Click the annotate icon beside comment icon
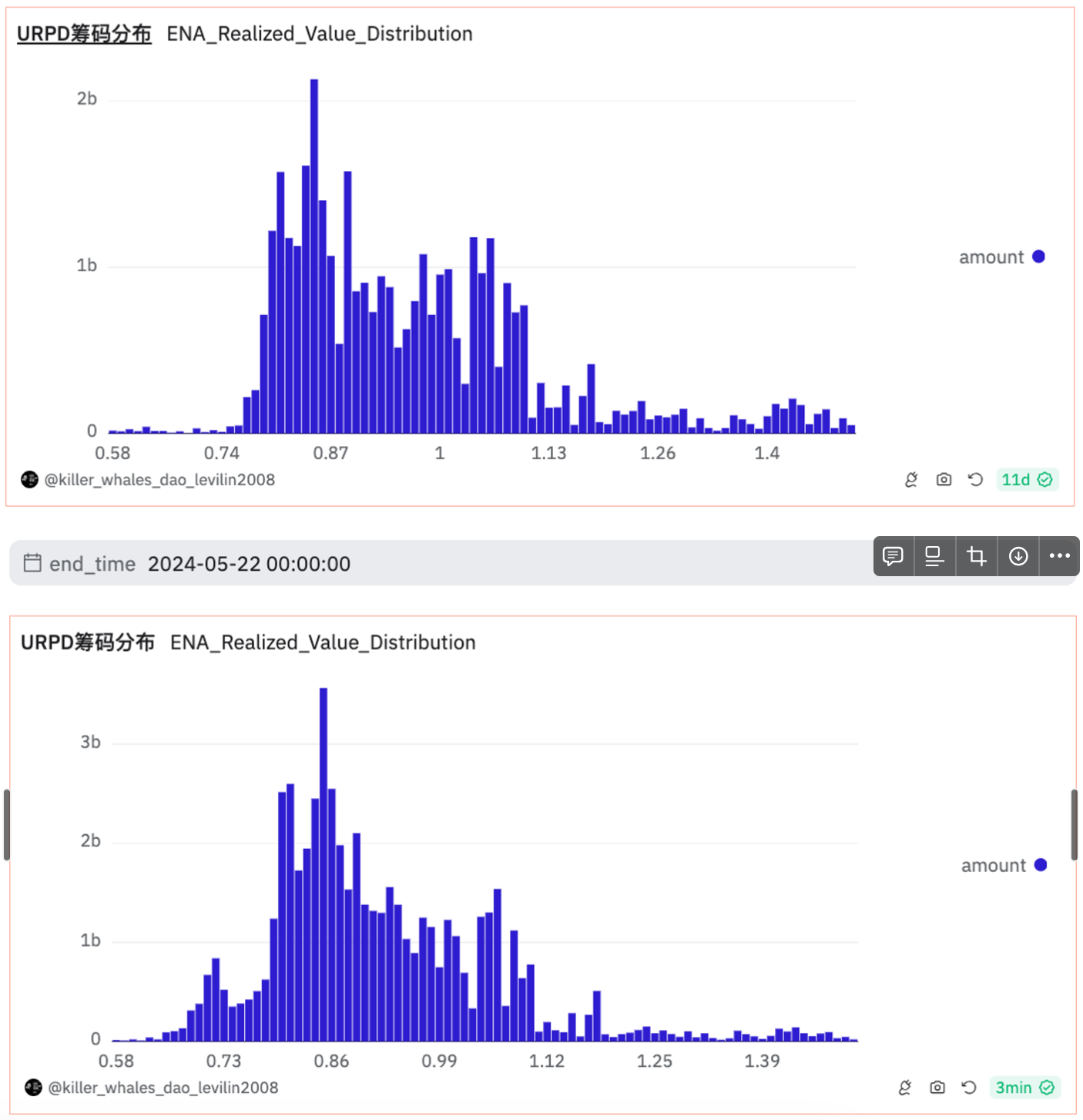The width and height of the screenshot is (1083, 1120). click(935, 556)
